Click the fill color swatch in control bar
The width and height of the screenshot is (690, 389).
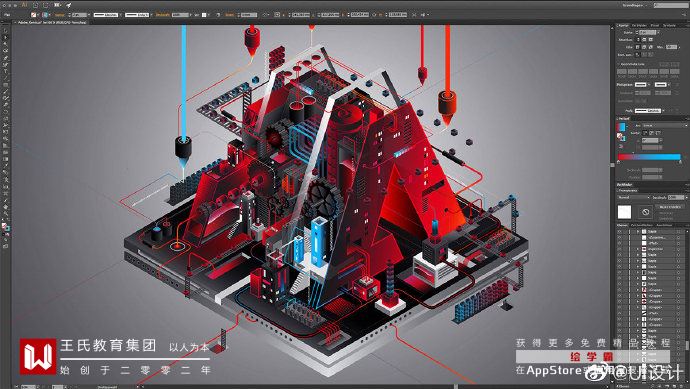coord(33,15)
